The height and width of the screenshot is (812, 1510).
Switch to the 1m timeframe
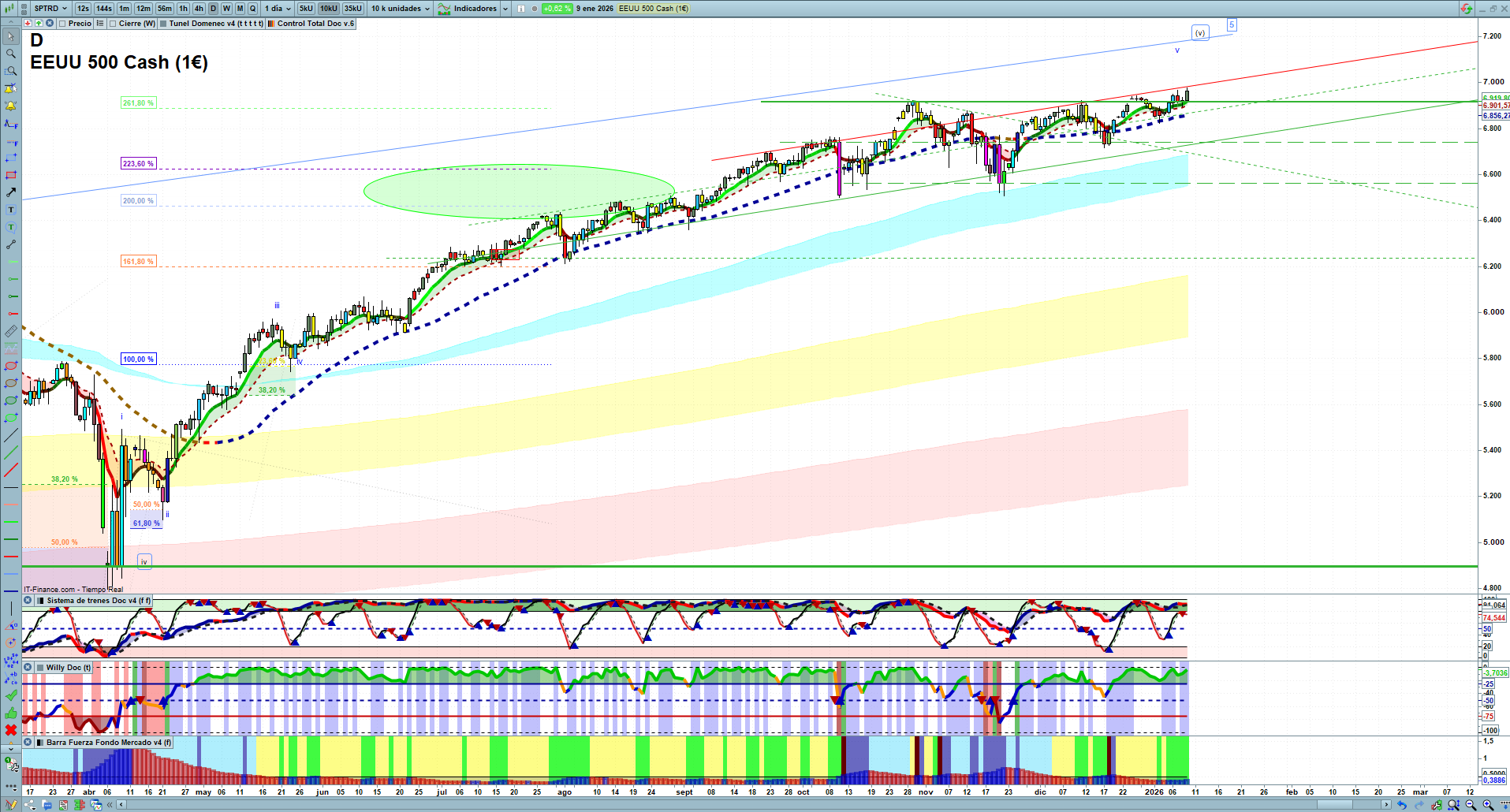pos(124,9)
